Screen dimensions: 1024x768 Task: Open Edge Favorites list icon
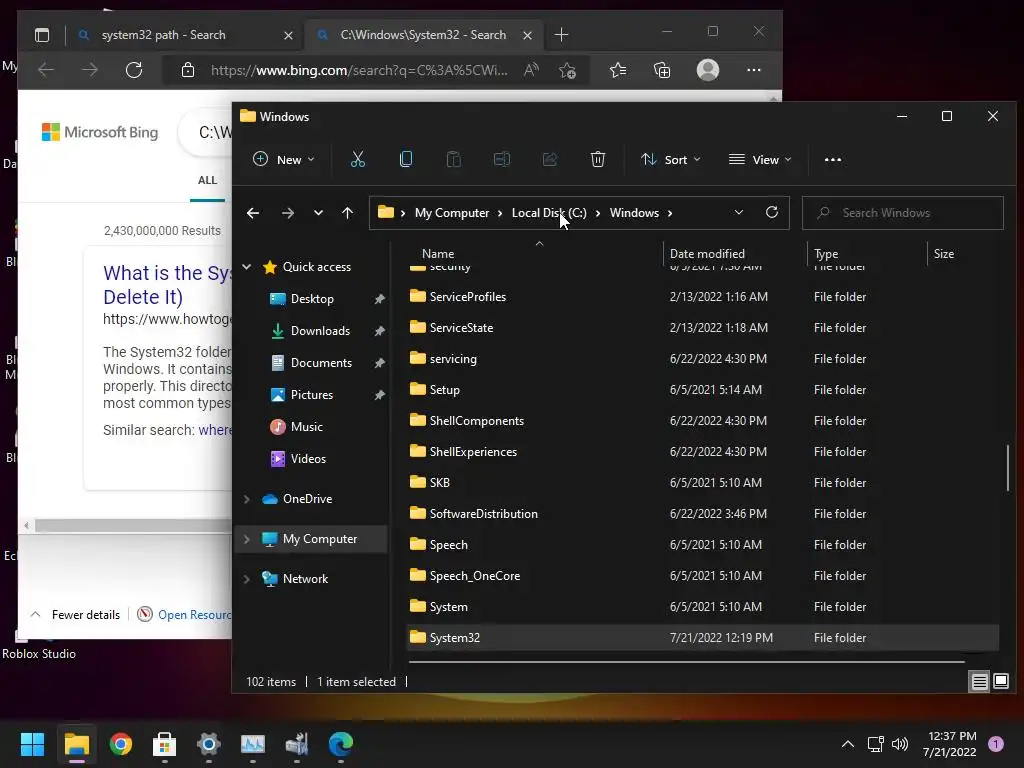click(617, 70)
